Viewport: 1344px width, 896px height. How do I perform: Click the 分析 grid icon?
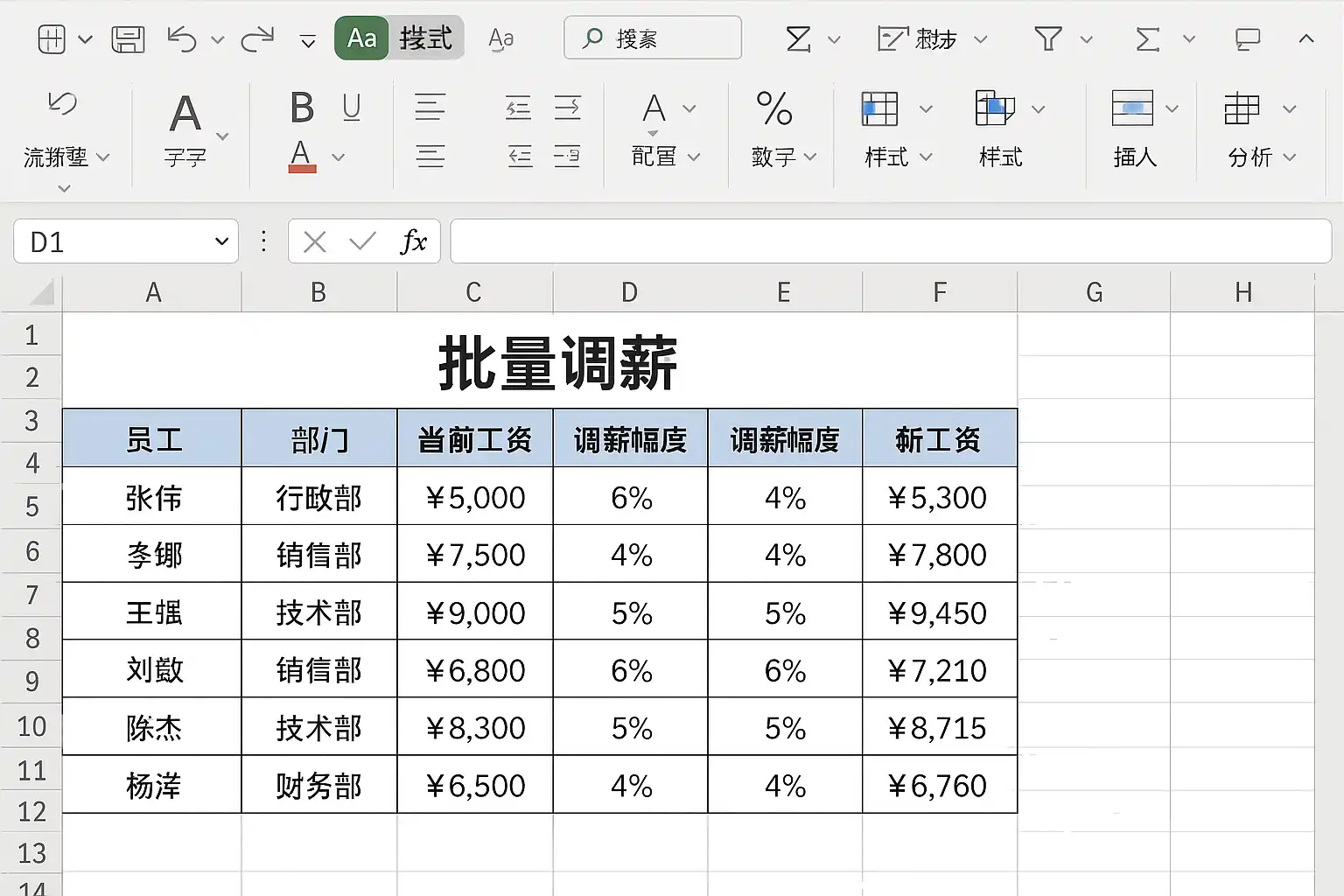[1242, 109]
